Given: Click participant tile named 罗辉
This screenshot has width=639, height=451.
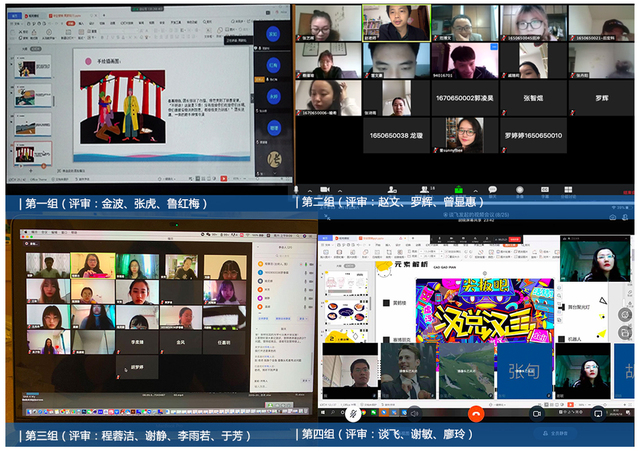Looking at the screenshot, I should pos(600,98).
